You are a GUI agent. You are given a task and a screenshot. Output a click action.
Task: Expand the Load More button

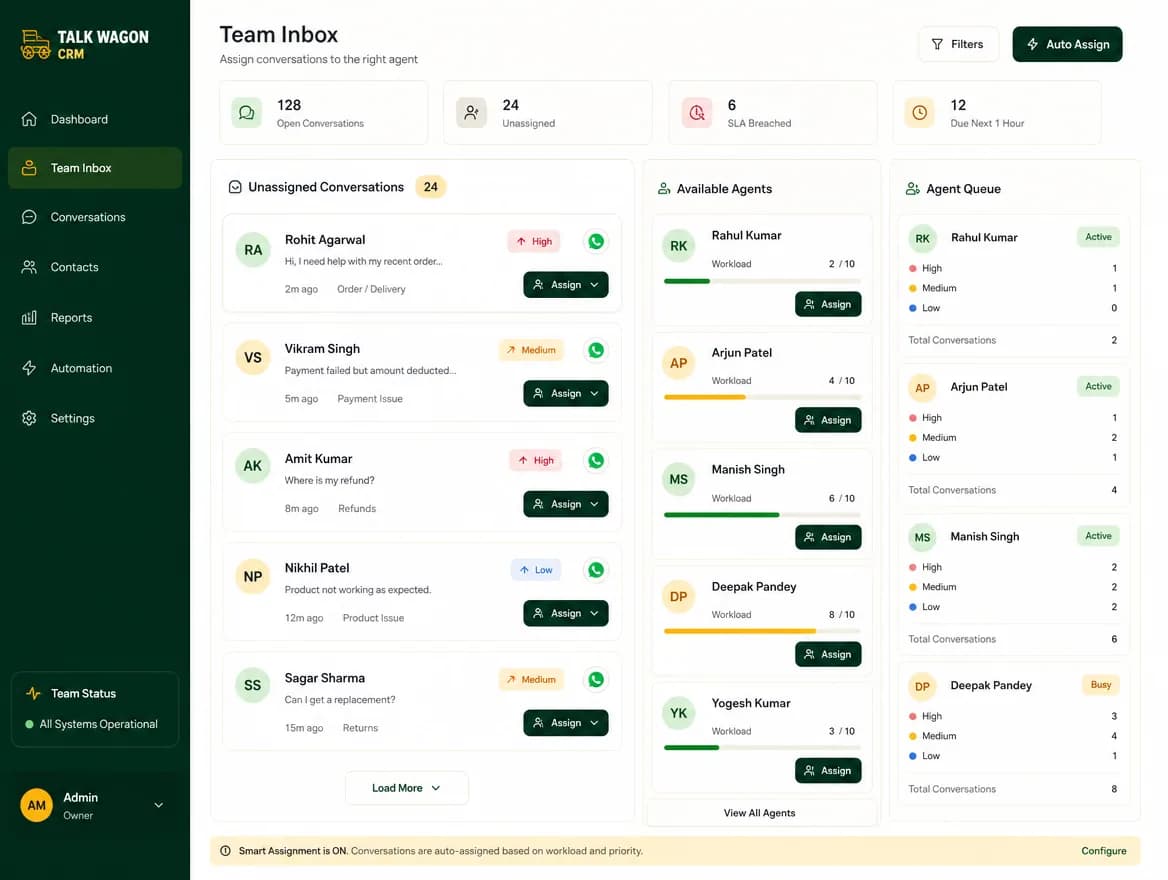[407, 788]
